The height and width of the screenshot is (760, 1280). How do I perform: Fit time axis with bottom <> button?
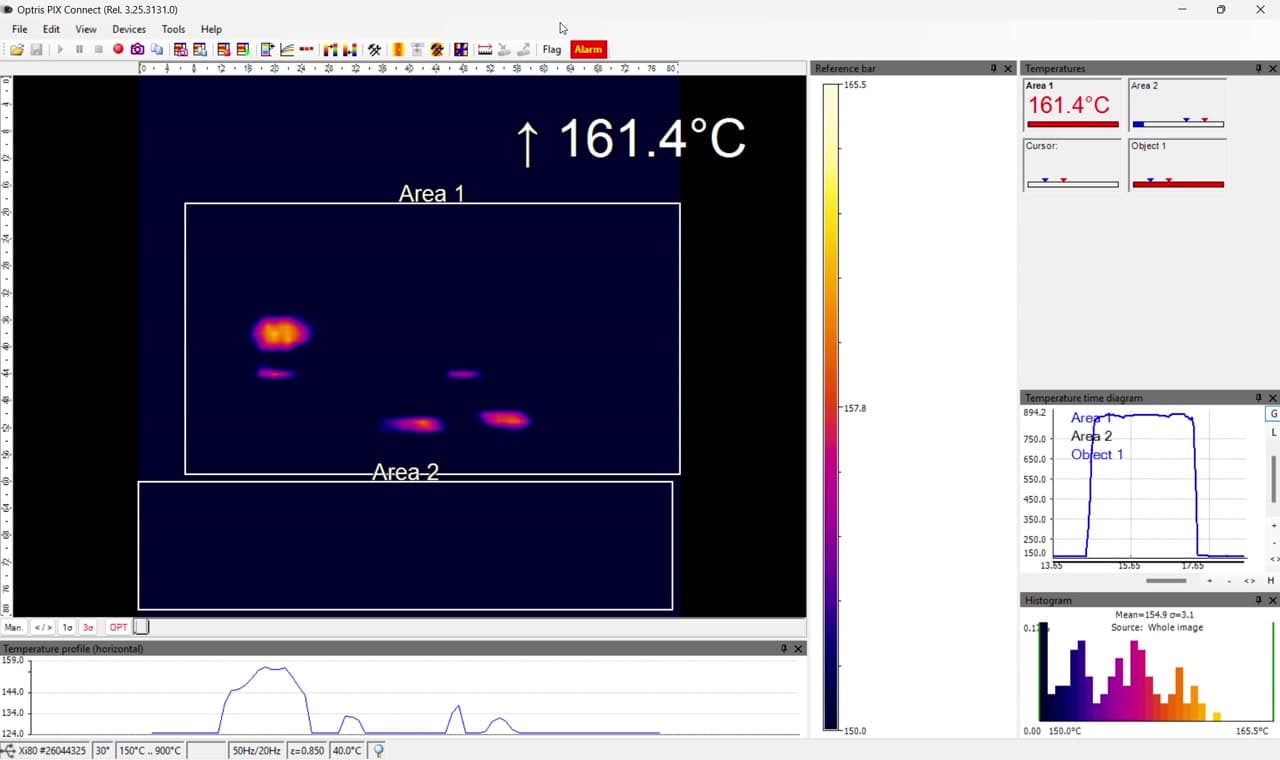1250,580
